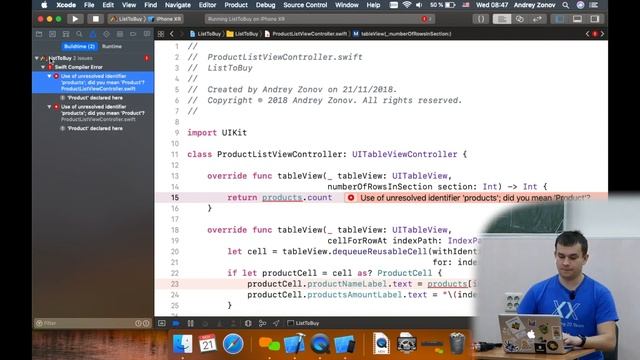Select the Version editor button

537,19
